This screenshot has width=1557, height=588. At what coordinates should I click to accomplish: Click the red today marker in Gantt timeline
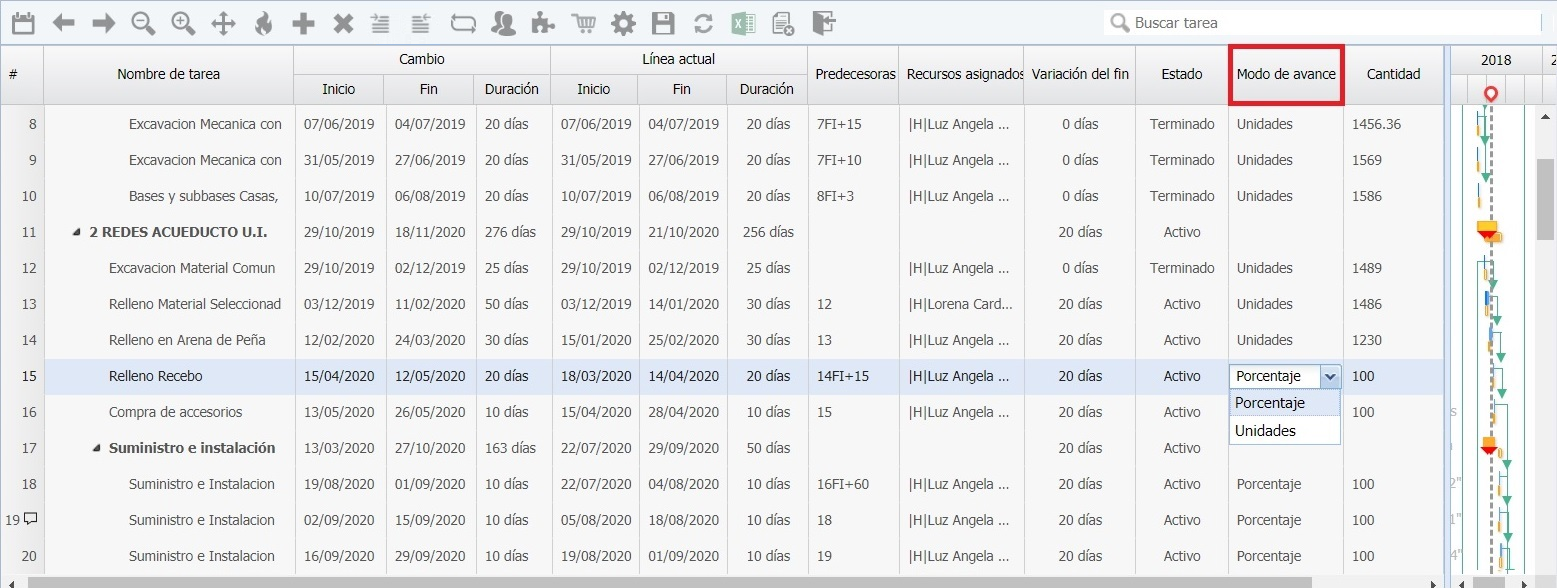pos(1490,94)
